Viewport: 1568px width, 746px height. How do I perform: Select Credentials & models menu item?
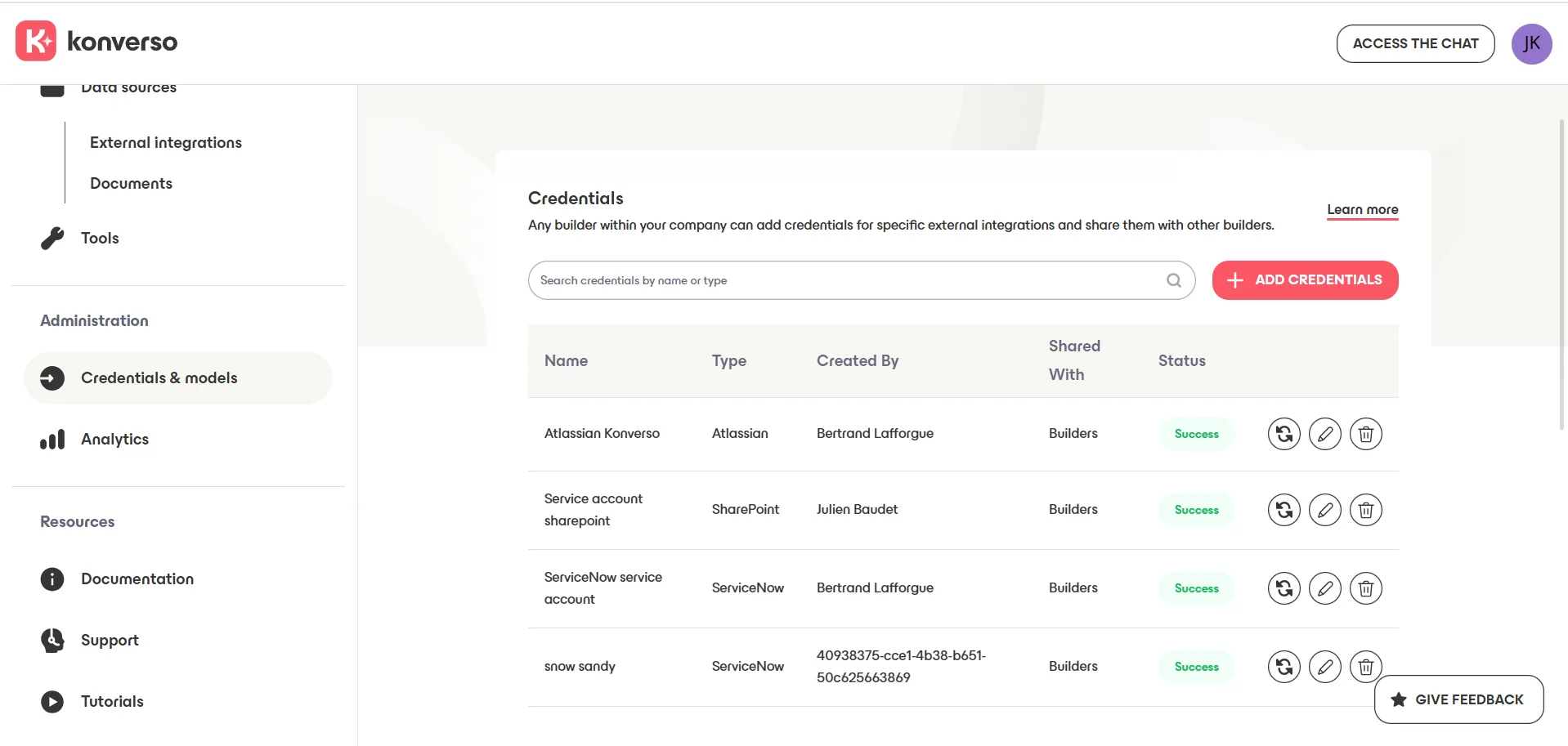[178, 377]
